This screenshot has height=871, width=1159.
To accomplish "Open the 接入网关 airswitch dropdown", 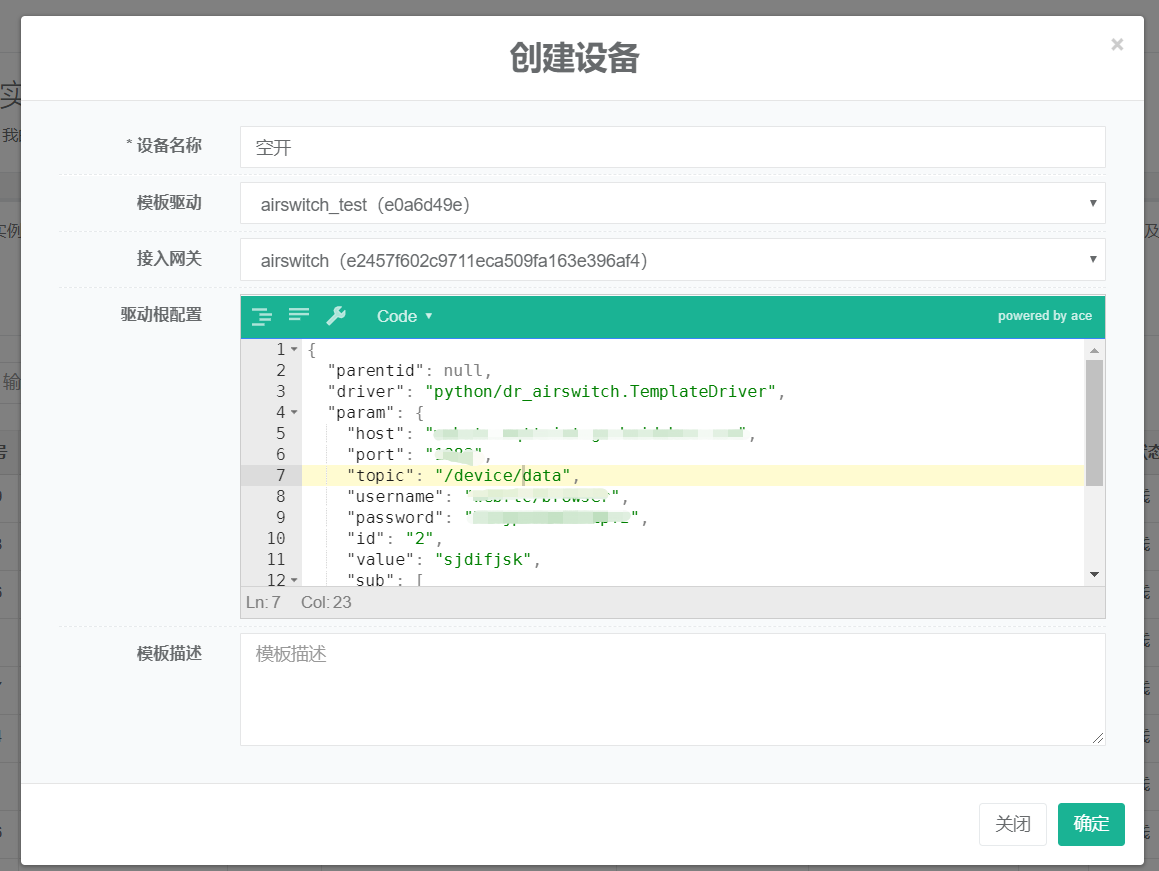I will coord(672,260).
